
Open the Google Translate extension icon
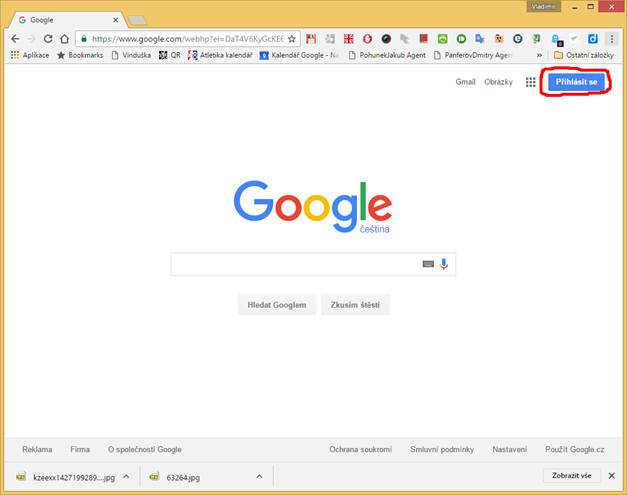pos(480,39)
